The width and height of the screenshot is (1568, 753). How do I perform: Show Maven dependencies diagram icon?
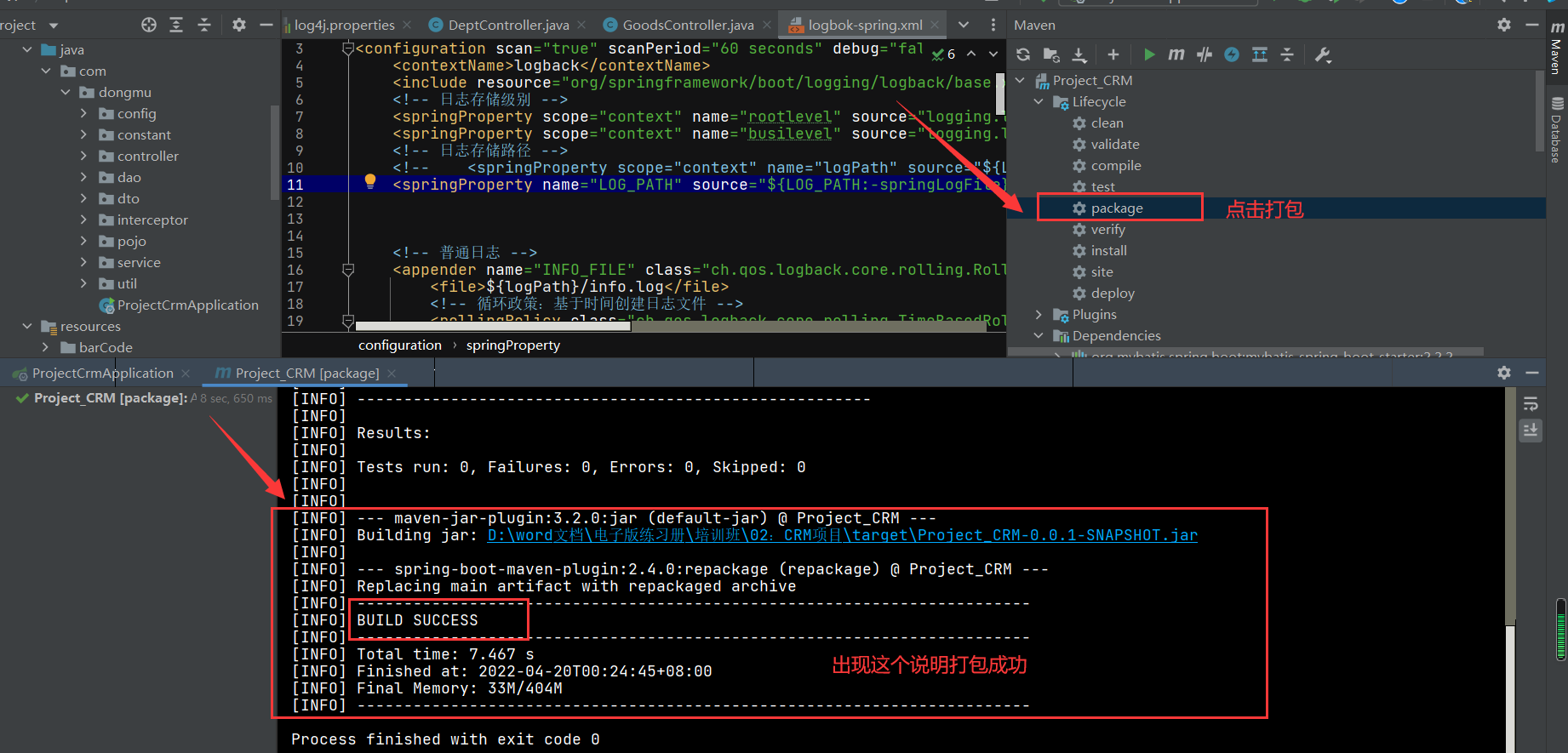click(1260, 55)
